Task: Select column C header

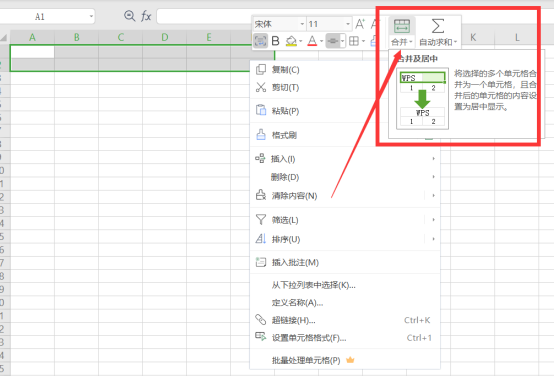Action: (121, 37)
